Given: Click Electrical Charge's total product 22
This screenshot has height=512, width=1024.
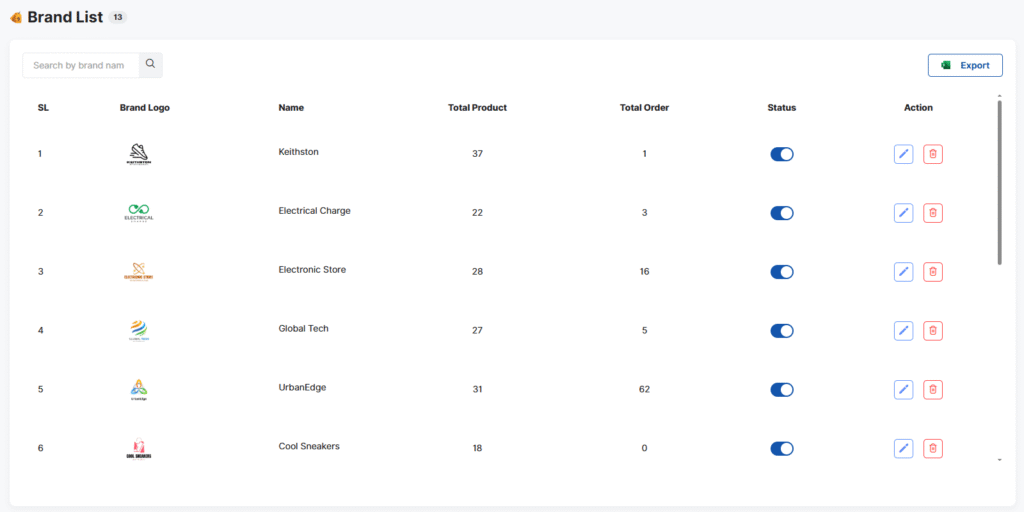Looking at the screenshot, I should coord(477,213).
